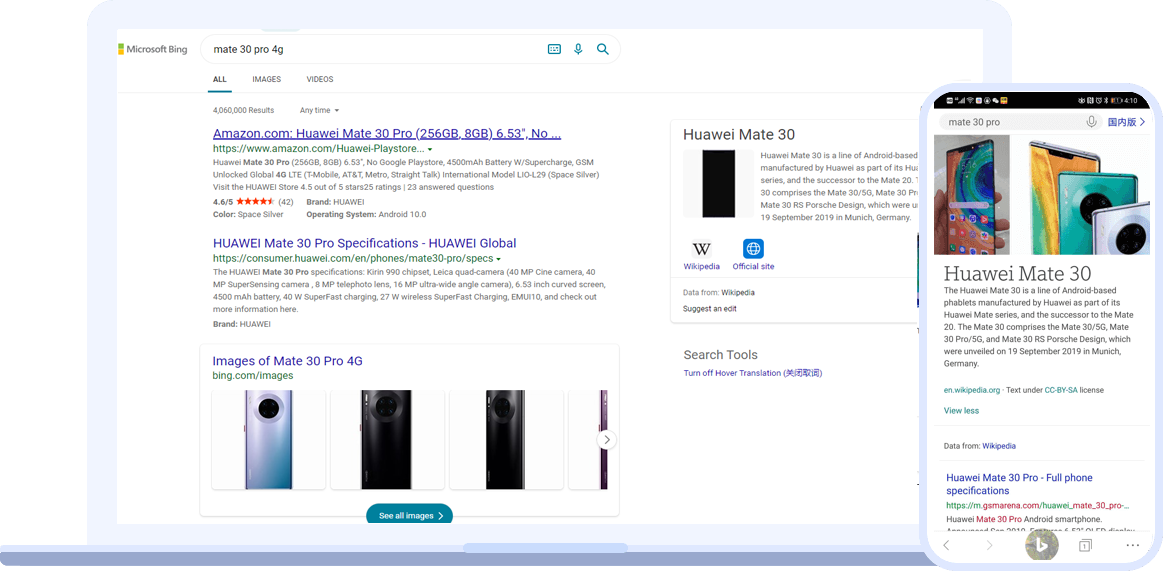Tap the Bing button in mobile toolbar
Screen dimensions: 1163x571
click(1041, 545)
